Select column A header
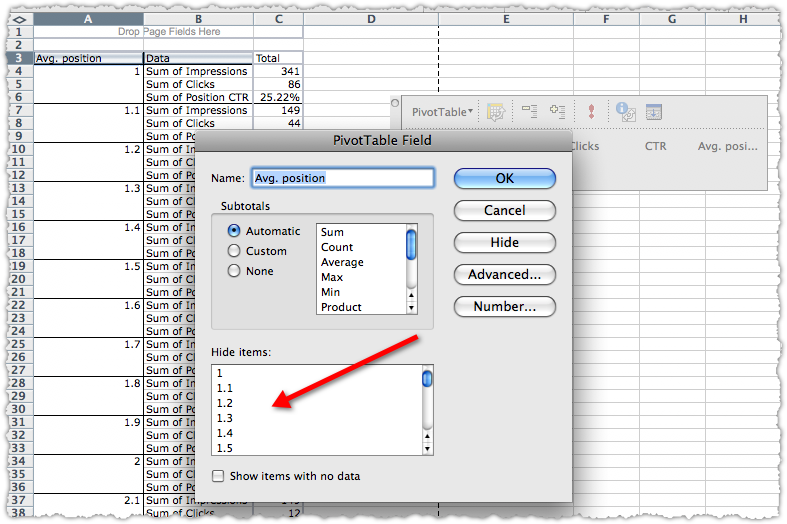787x524 pixels. (88, 19)
